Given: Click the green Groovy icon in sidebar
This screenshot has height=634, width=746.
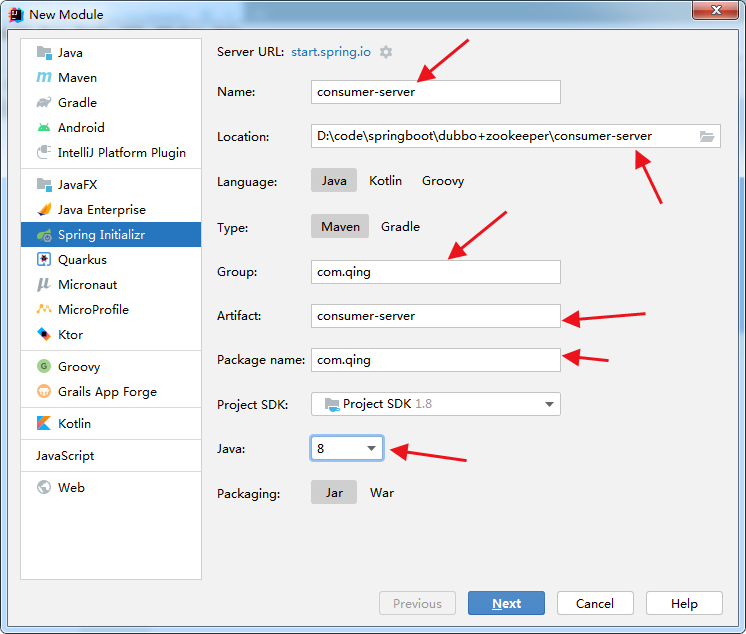Looking at the screenshot, I should point(44,366).
